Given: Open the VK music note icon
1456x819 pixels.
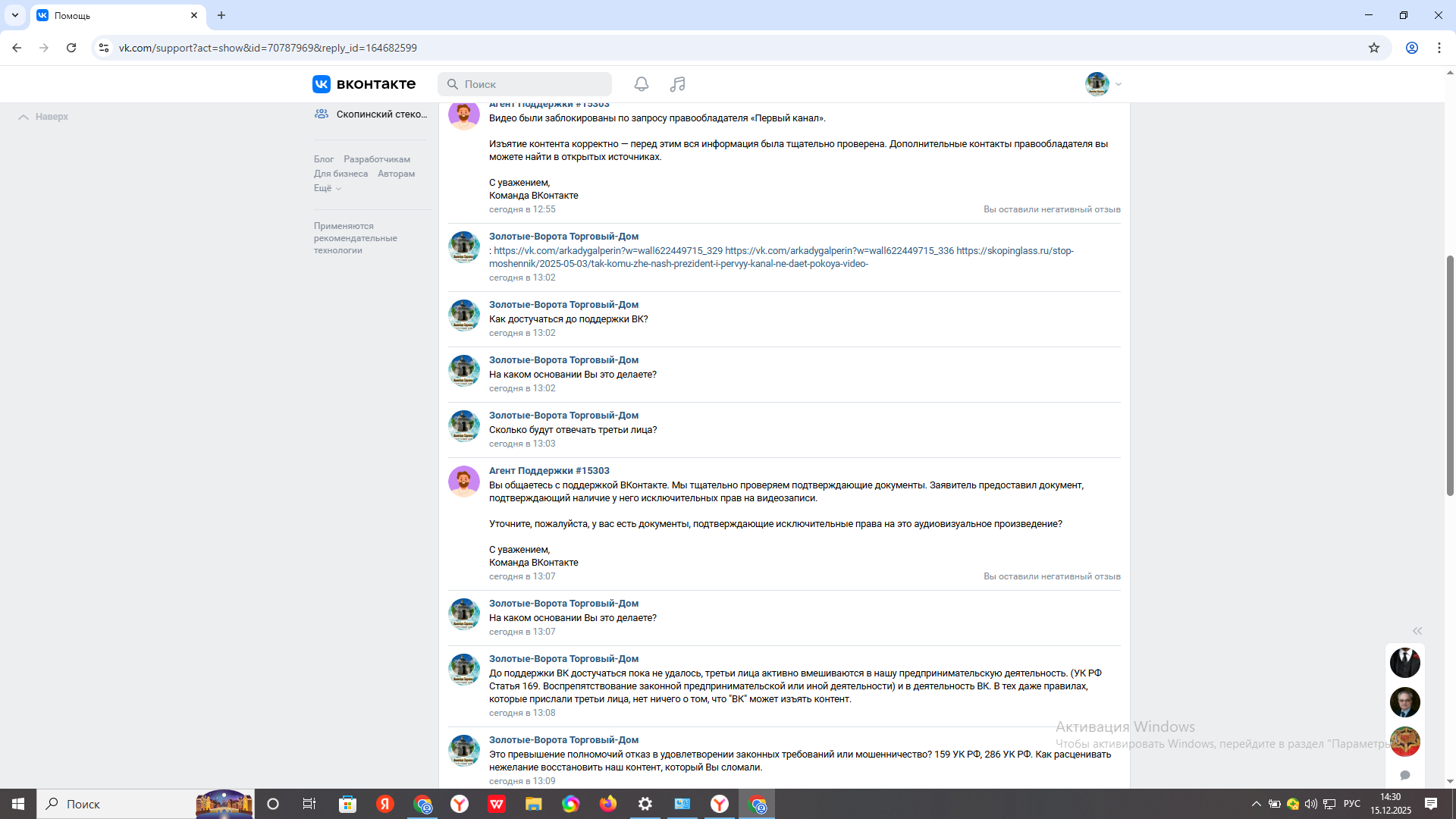Looking at the screenshot, I should point(677,84).
